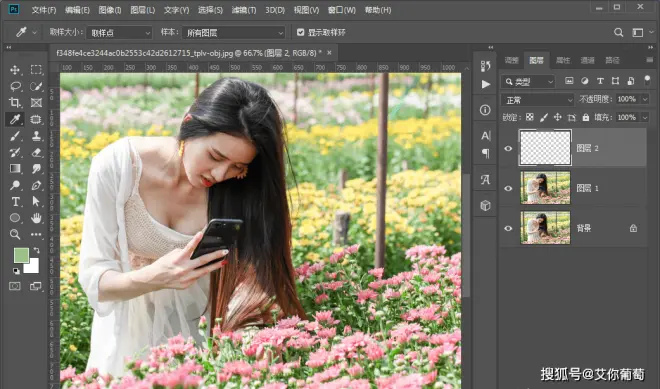This screenshot has width=660, height=389.
Task: Toggle Quick Mask mode
Action: [x=15, y=286]
